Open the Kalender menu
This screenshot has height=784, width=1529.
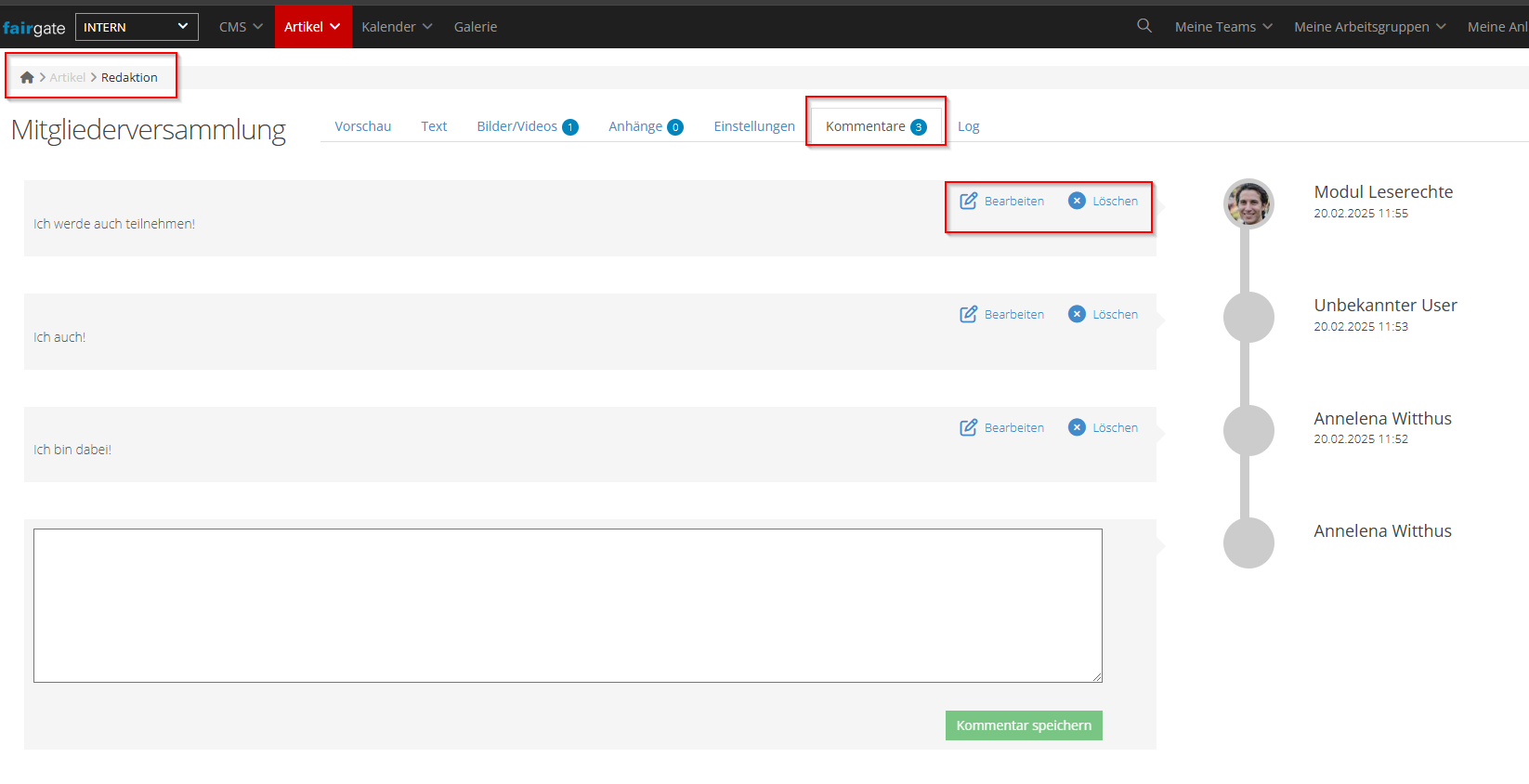[397, 27]
